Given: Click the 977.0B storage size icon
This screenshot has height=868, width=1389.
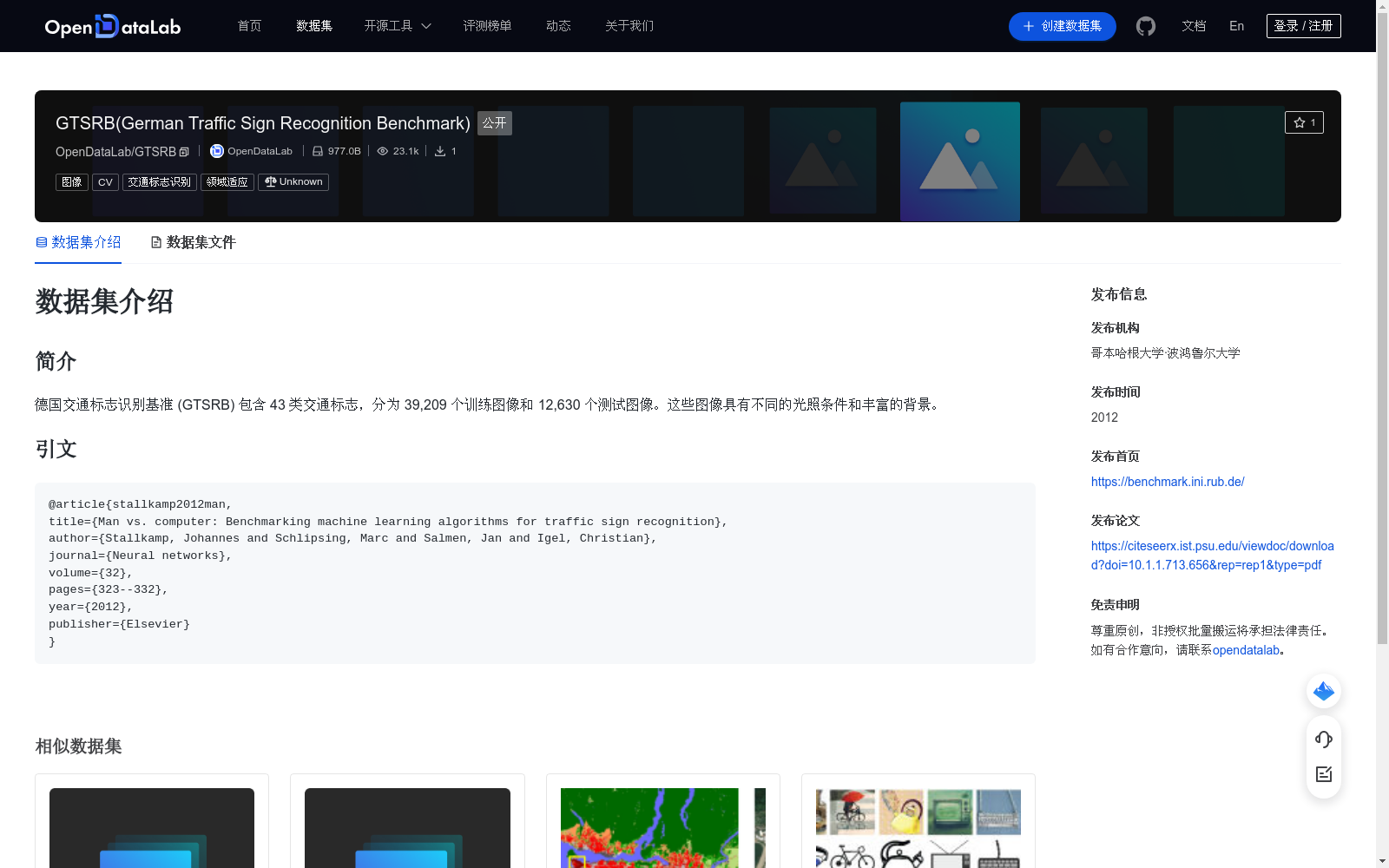Looking at the screenshot, I should coord(318,151).
